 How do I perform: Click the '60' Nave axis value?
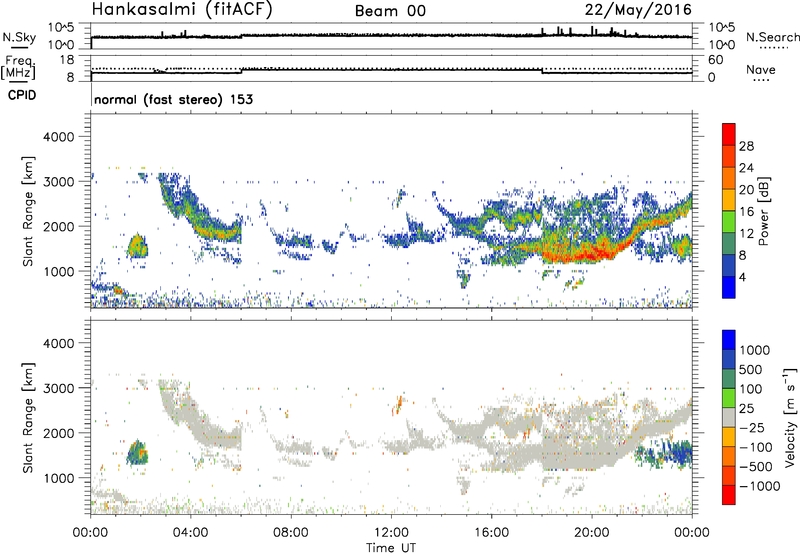(x=715, y=60)
